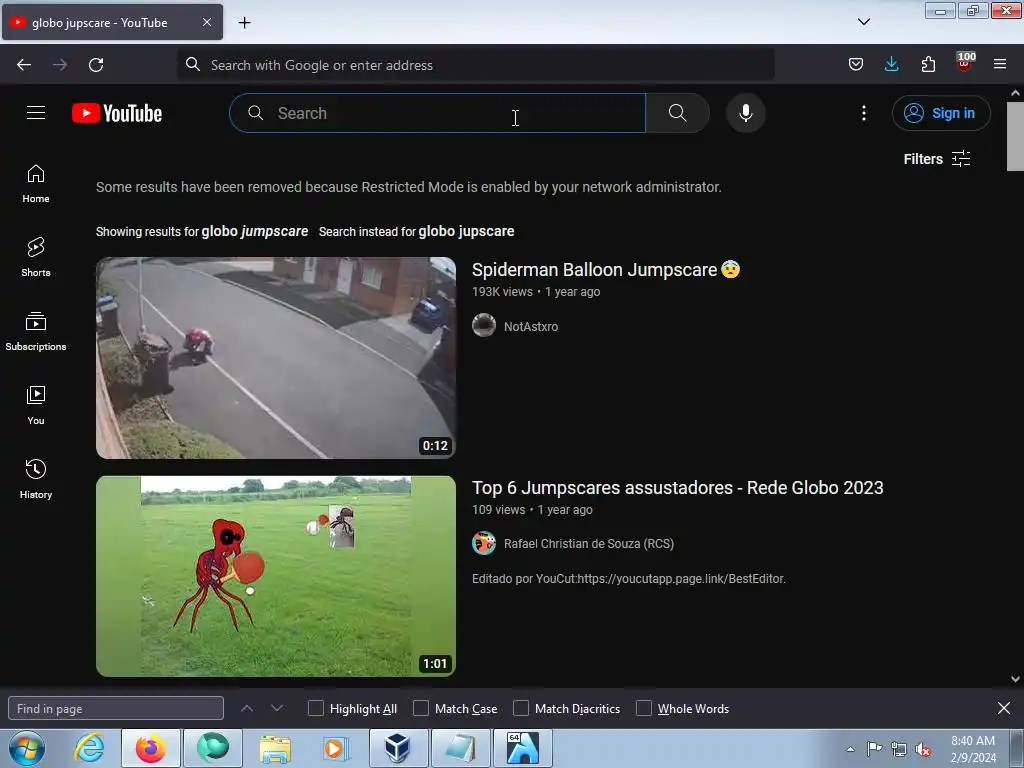Click the browser address bar
This screenshot has height=768, width=1024.
(475, 65)
